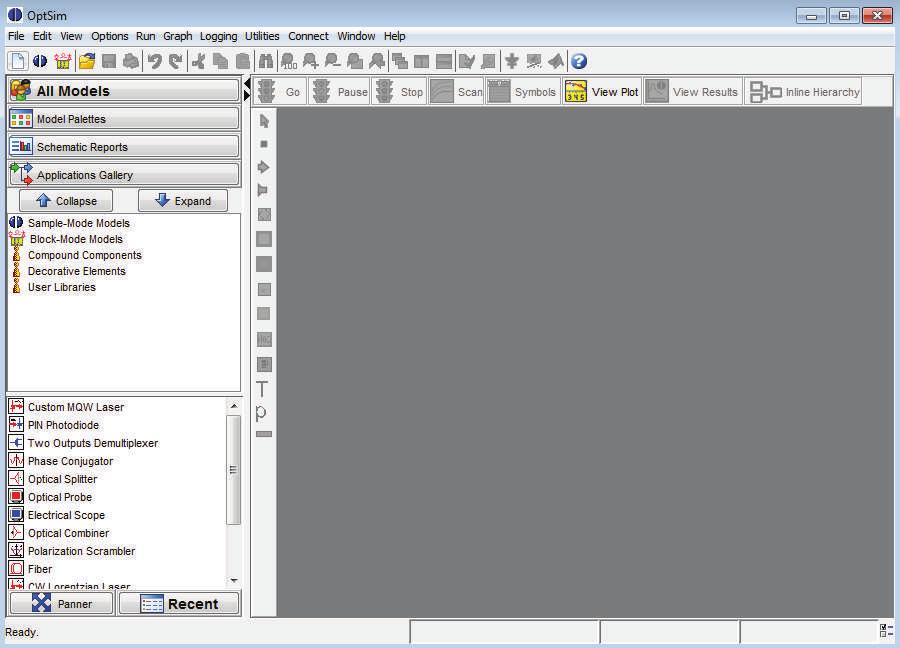
Task: Click the Save floppy disk icon
Action: click(108, 61)
